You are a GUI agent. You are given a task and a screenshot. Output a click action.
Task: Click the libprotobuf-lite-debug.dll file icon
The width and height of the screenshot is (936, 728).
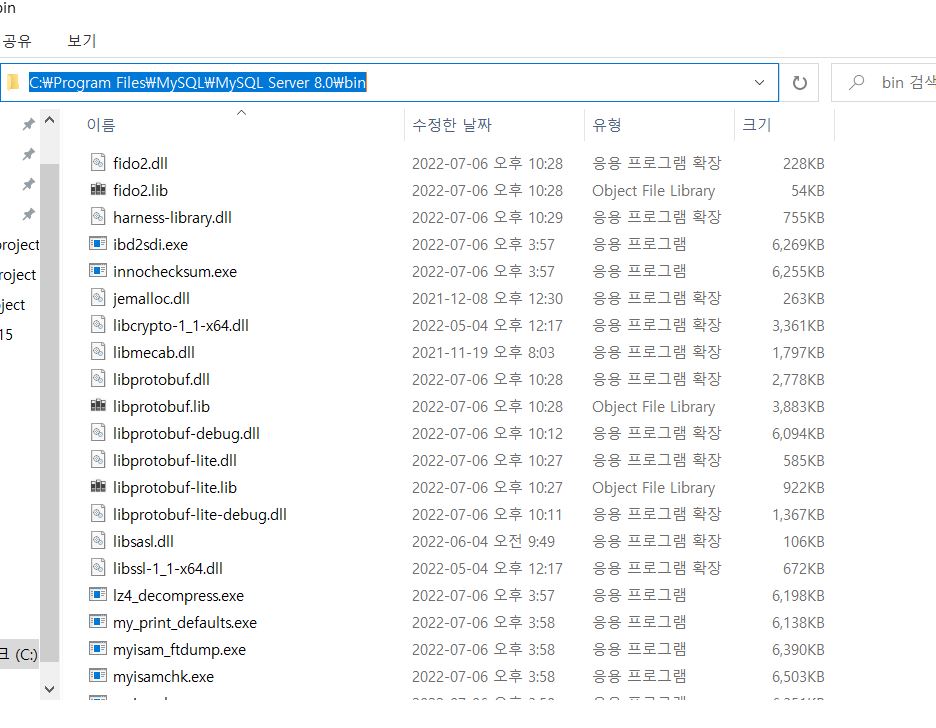point(98,514)
